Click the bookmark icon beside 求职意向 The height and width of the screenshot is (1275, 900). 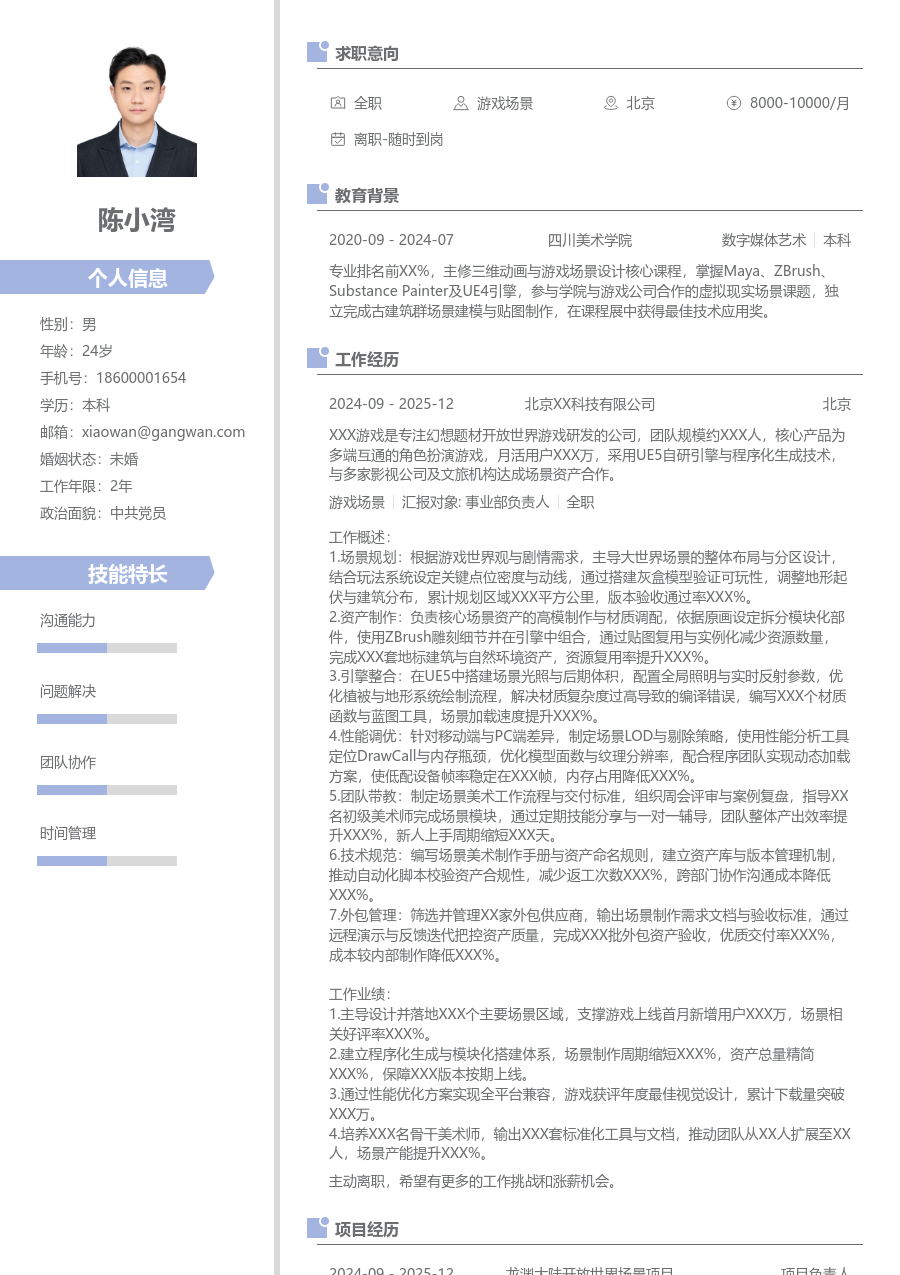[316, 53]
